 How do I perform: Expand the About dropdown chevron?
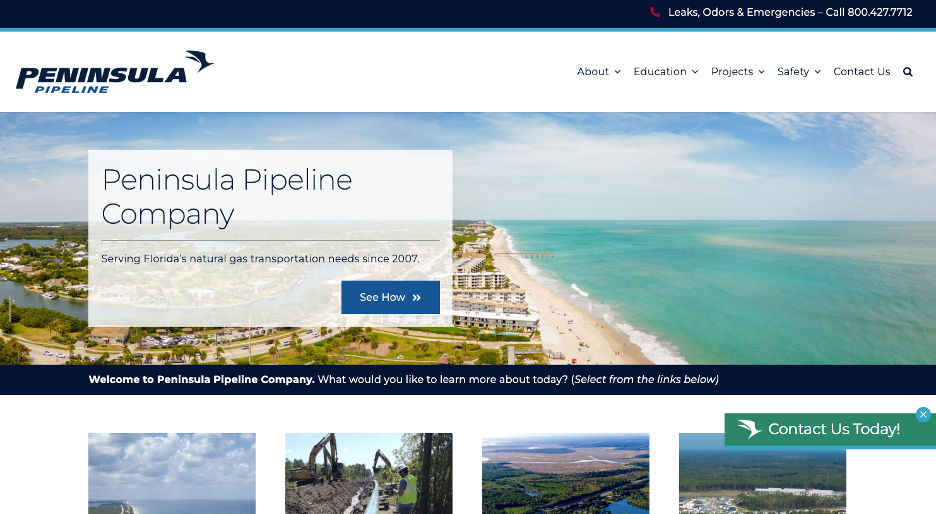click(x=617, y=72)
